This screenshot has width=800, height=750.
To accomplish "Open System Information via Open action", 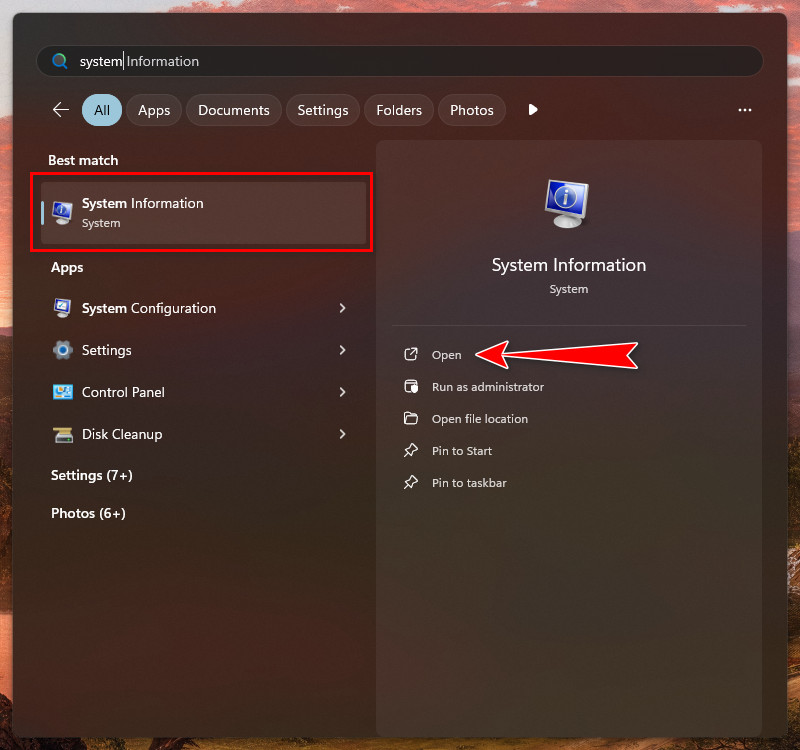I will pyautogui.click(x=446, y=355).
